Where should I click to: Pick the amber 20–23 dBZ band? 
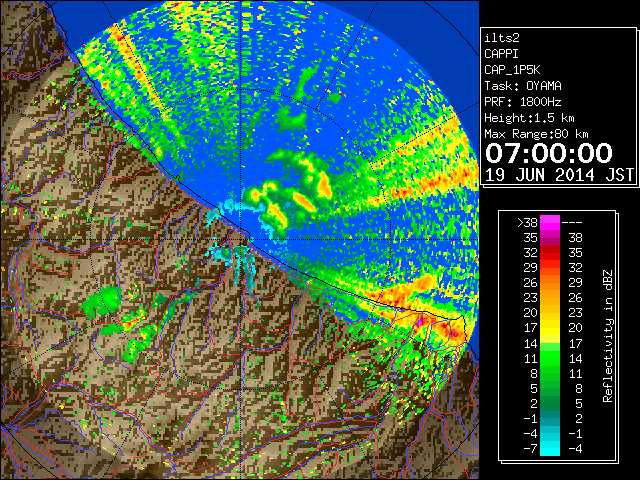(550, 313)
